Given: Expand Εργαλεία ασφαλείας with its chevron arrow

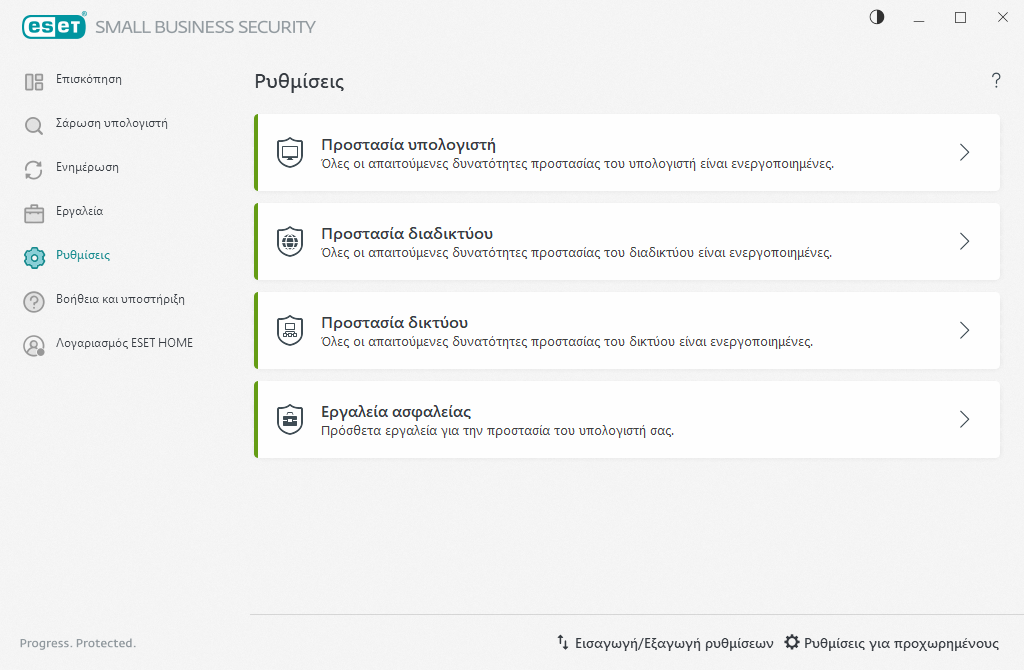Looking at the screenshot, I should (x=964, y=420).
